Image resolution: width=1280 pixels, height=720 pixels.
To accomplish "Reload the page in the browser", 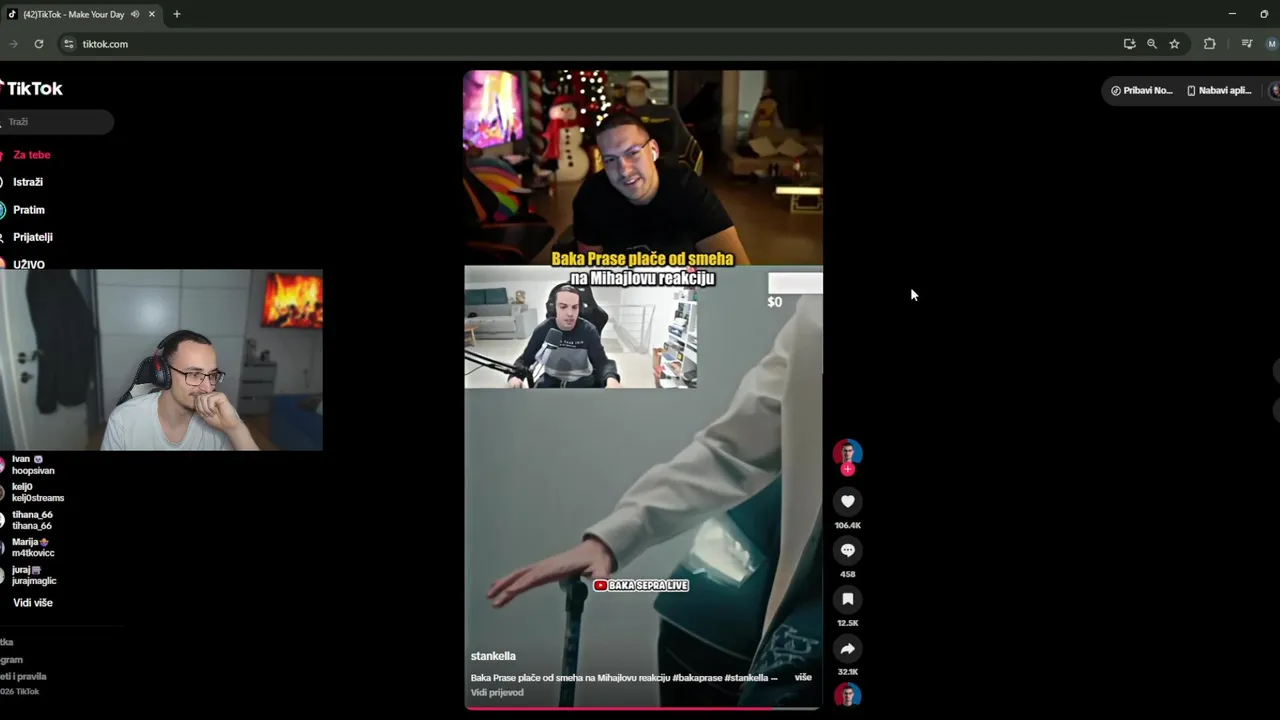I will click(39, 44).
